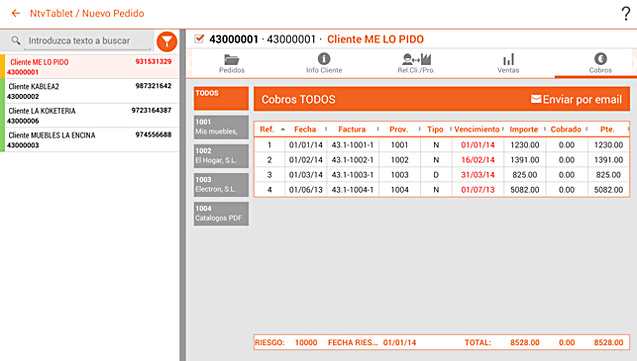
Task: Filter by supplier 1002 El Hogar, S.L.
Action: pos(221,156)
